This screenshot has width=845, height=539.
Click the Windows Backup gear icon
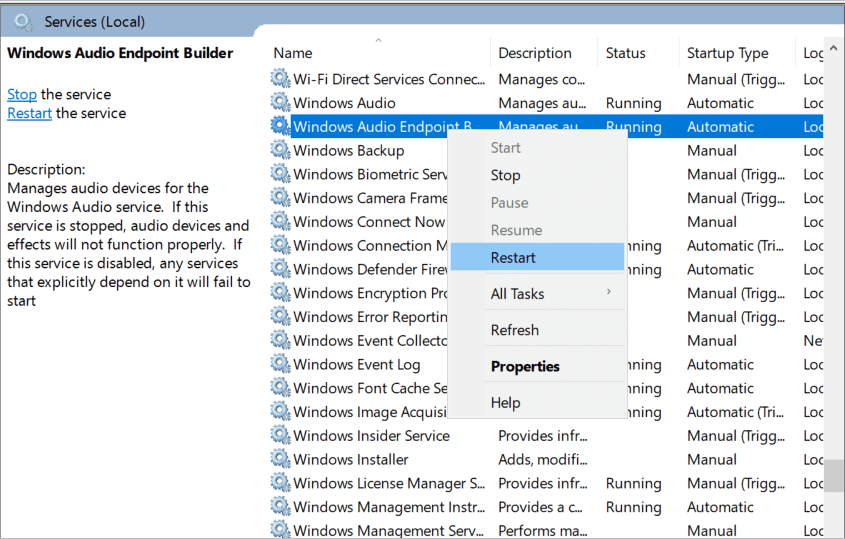[x=280, y=150]
